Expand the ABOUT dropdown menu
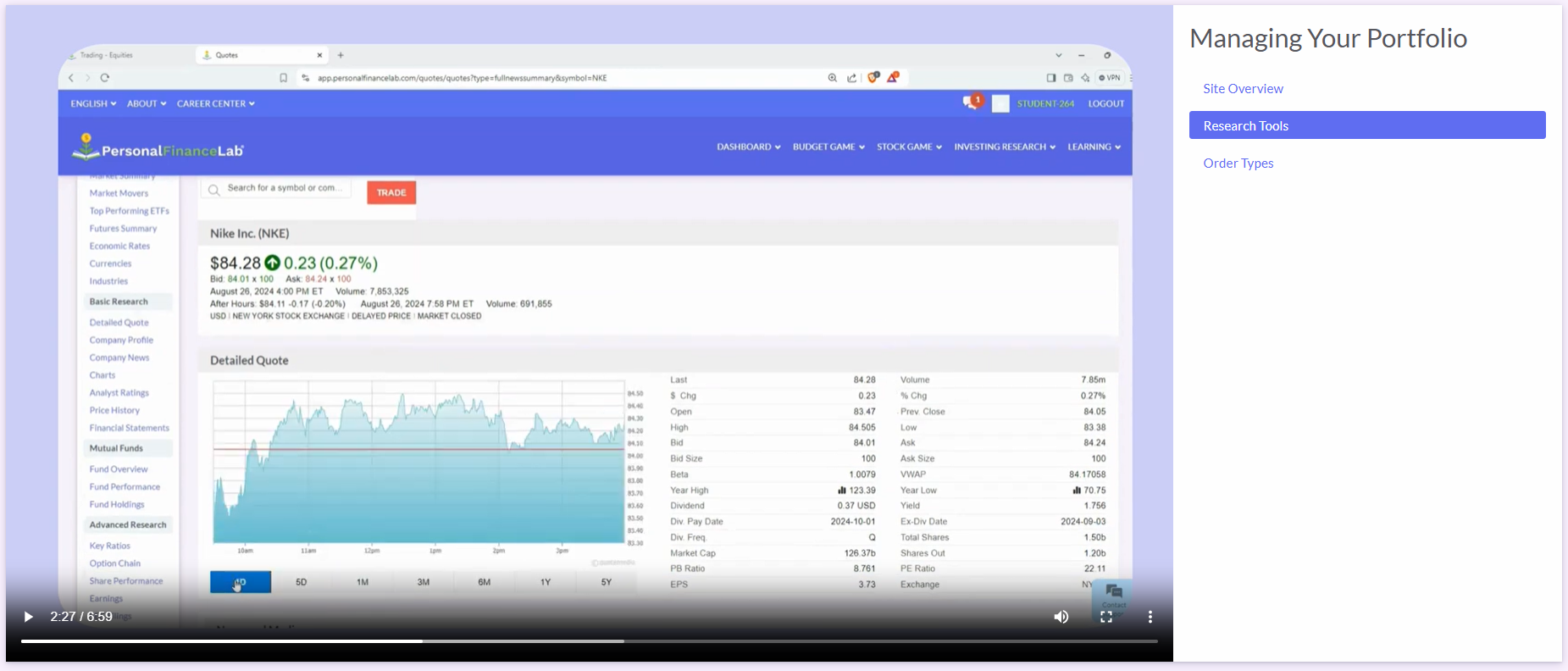Screen dimensions: 1568x671 pos(147,103)
